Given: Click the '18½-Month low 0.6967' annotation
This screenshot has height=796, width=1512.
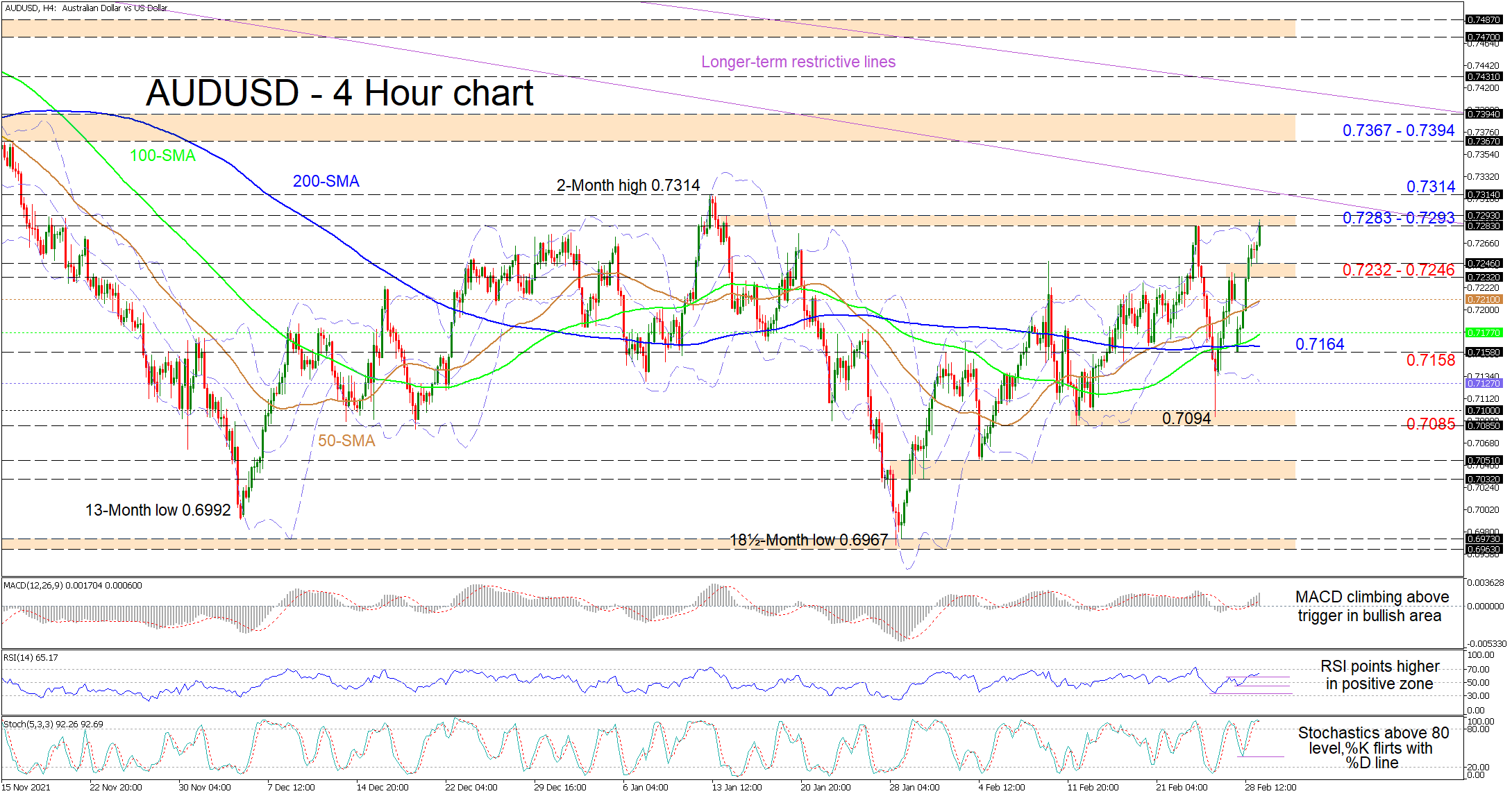Looking at the screenshot, I should (808, 540).
